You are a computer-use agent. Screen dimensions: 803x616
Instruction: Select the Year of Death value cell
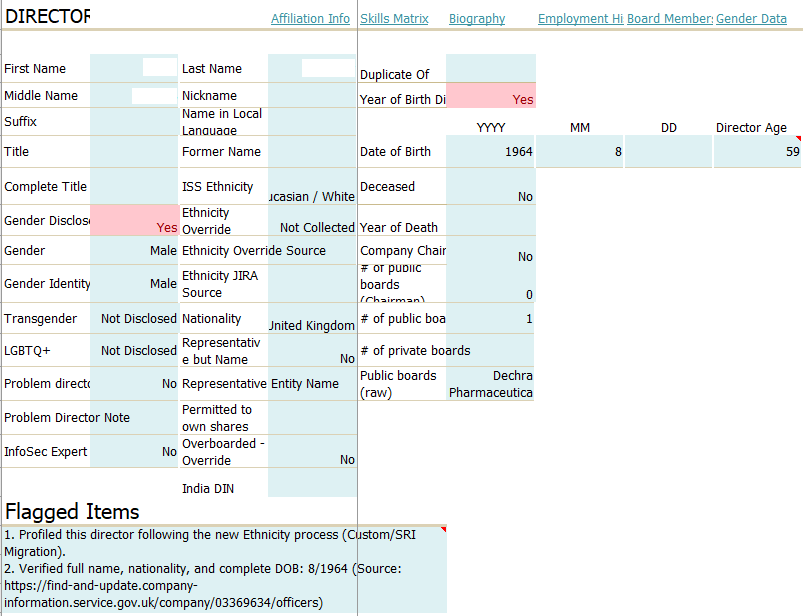tap(491, 220)
